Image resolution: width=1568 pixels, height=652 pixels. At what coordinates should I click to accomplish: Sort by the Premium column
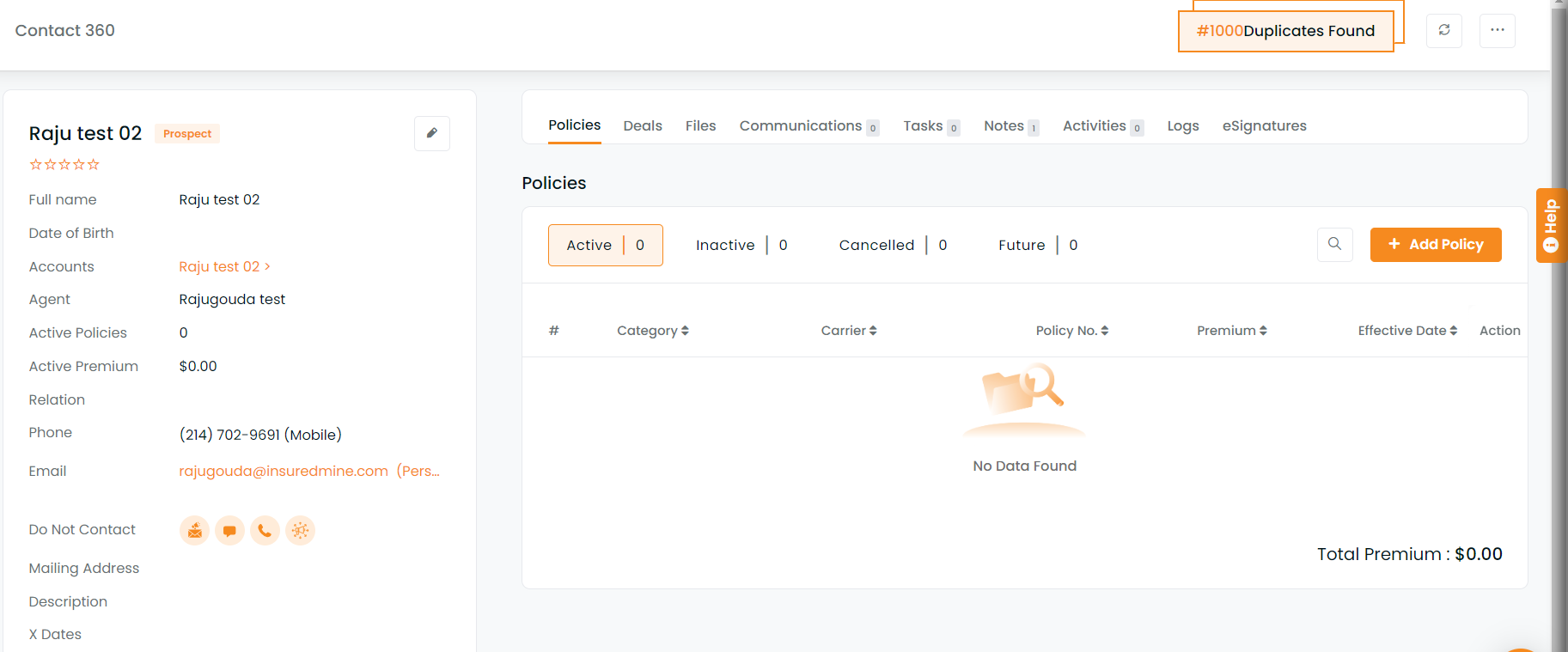(x=1232, y=331)
